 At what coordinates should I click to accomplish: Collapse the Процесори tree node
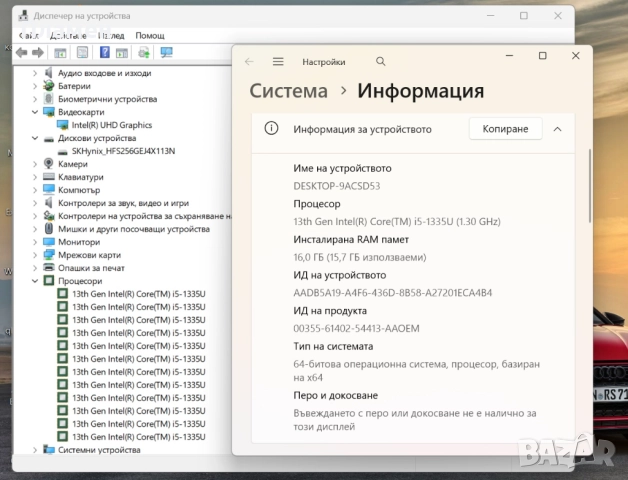(x=35, y=281)
